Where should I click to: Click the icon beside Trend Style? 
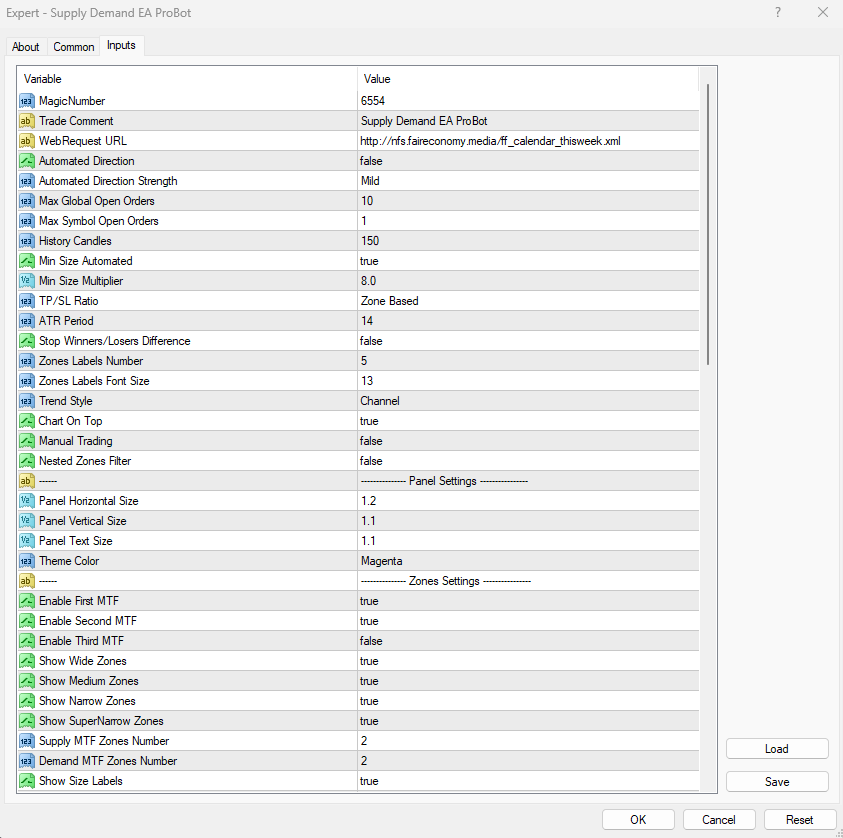click(26, 401)
